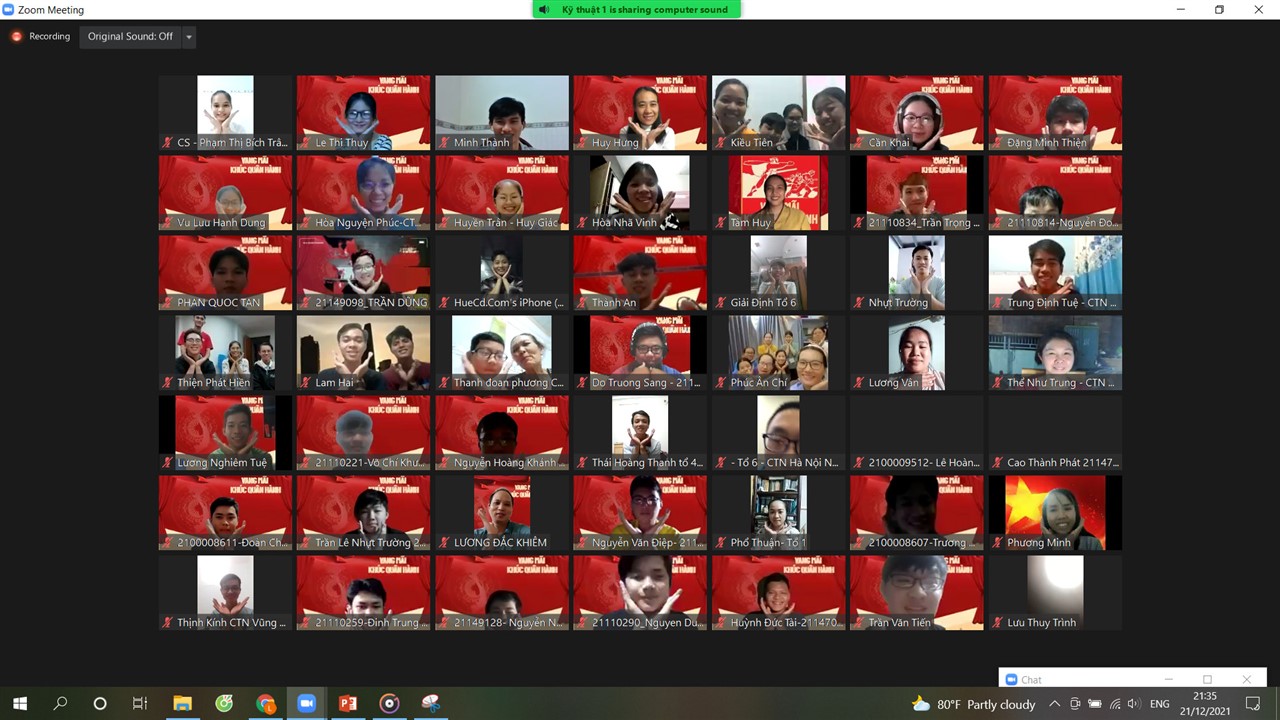Click the muted microphone icon on Minh Thành's tile
The width and height of the screenshot is (1280, 720).
[x=444, y=143]
